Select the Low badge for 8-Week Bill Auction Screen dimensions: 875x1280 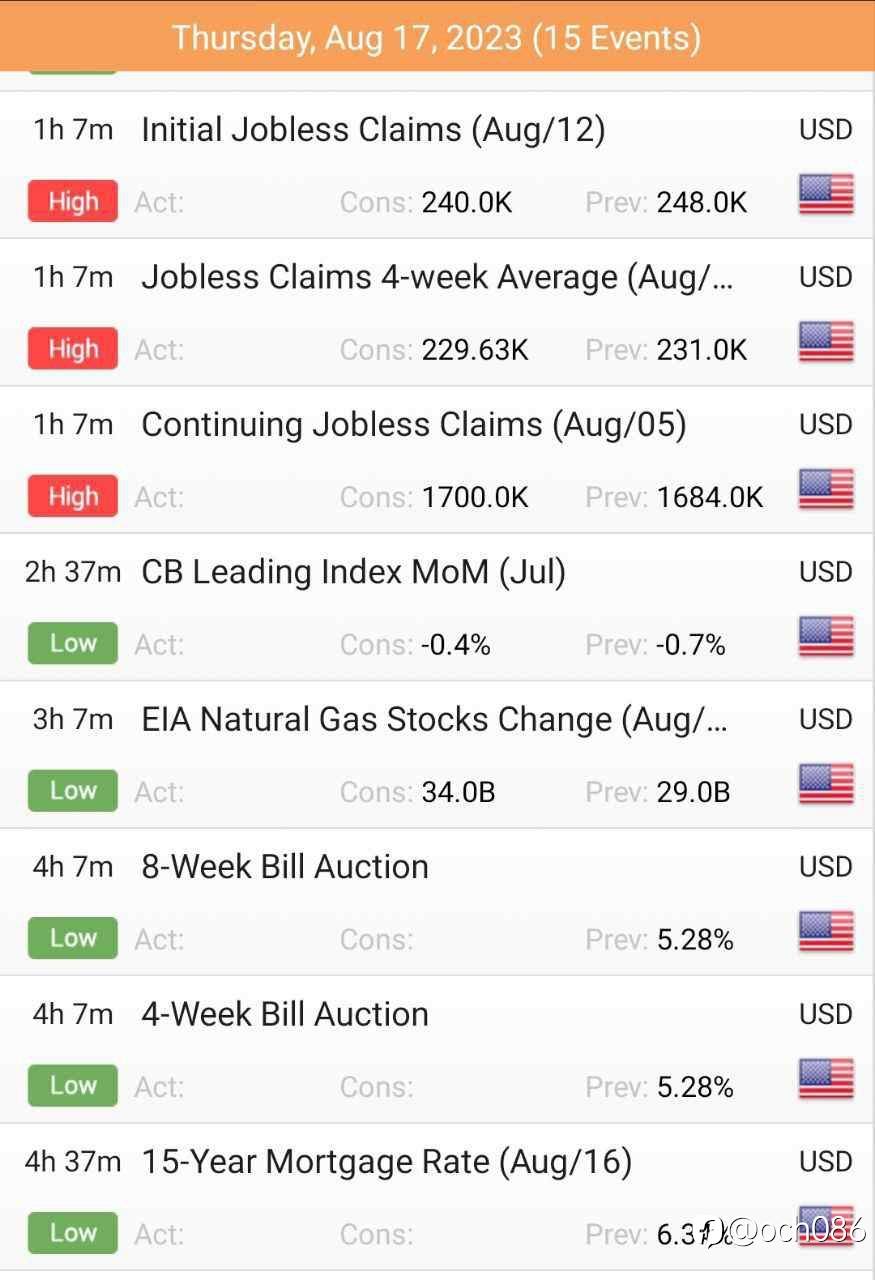point(73,938)
